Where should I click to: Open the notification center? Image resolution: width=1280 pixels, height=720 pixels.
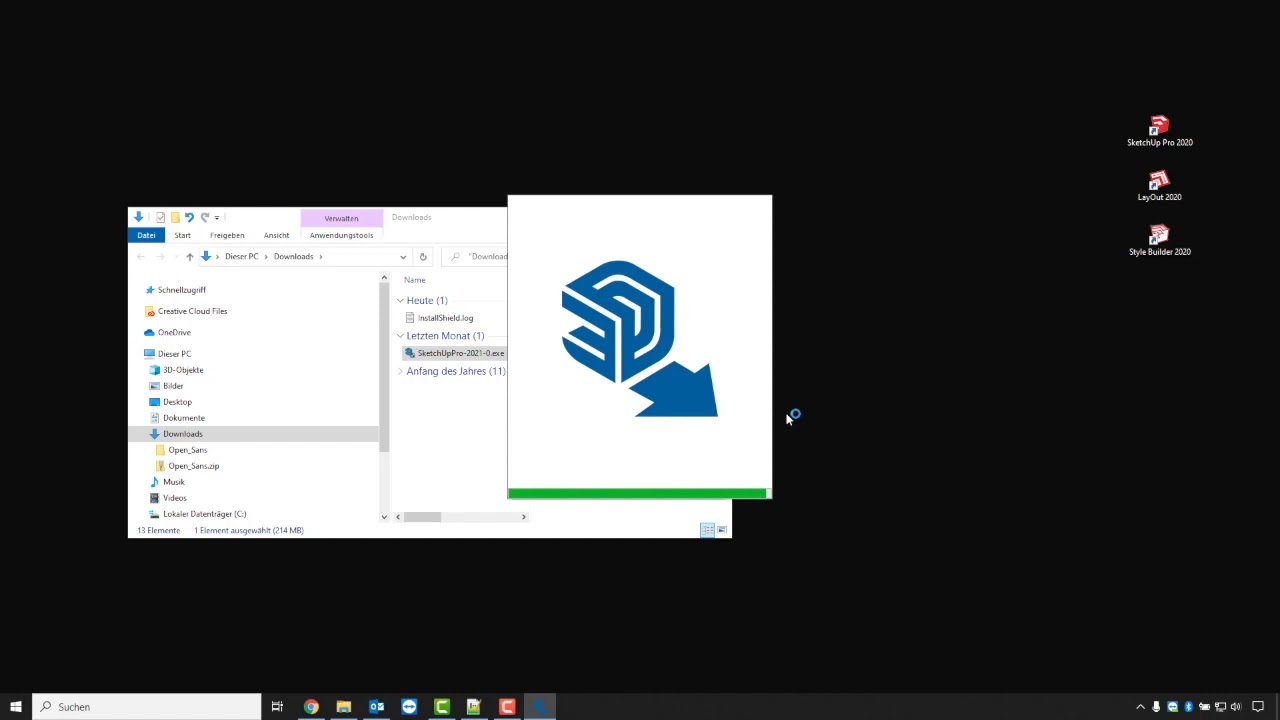[1258, 707]
